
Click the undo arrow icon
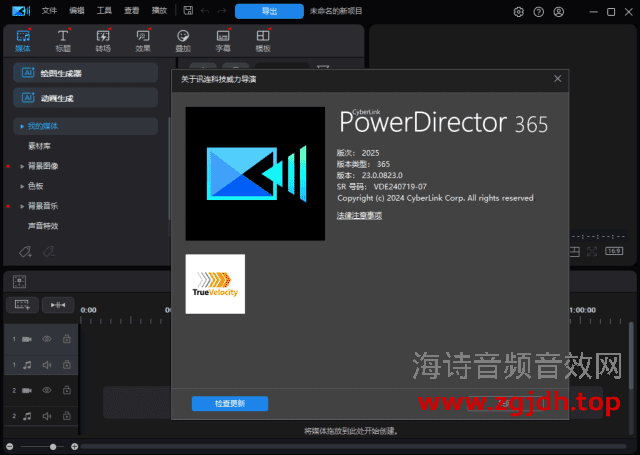pos(205,11)
